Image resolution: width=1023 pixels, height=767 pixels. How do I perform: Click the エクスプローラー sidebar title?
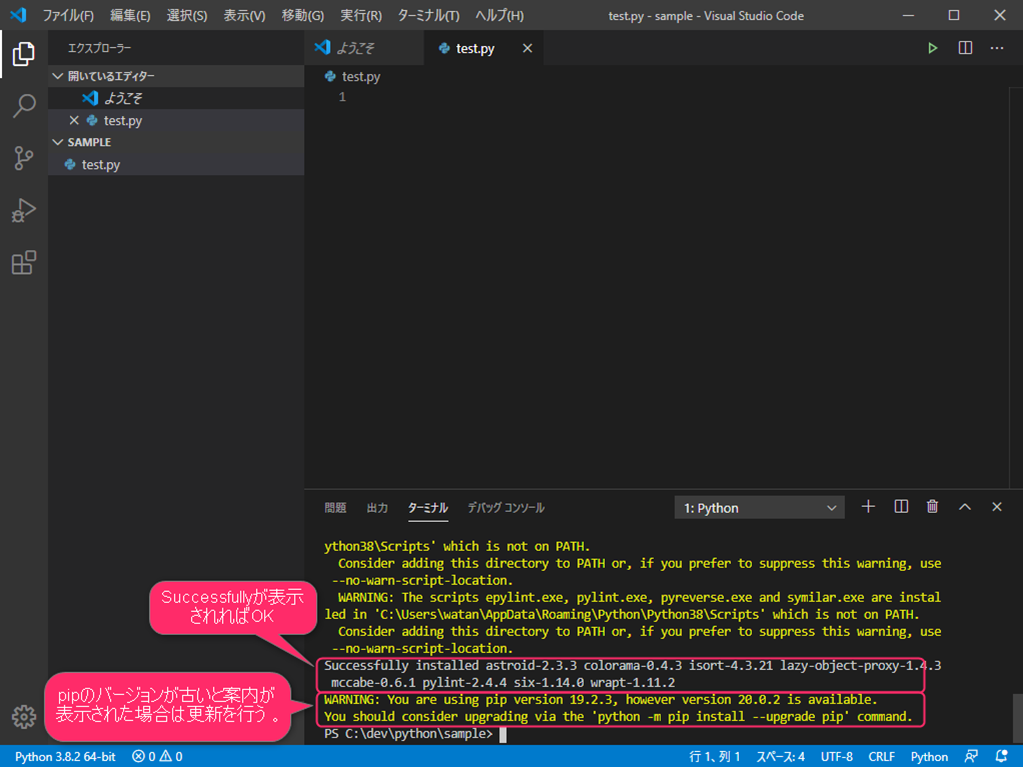coord(99,48)
